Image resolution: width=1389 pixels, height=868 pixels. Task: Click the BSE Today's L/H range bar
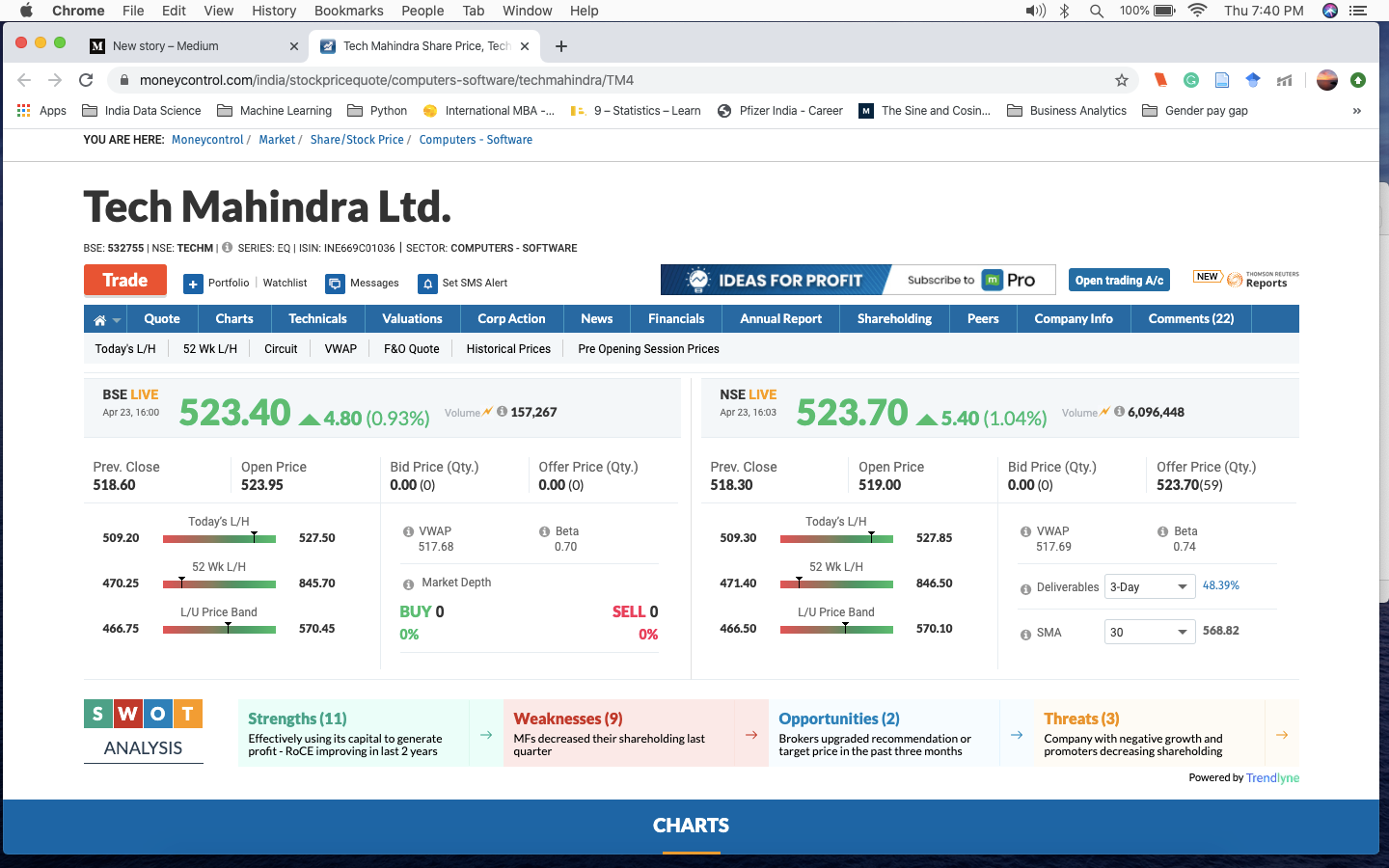point(219,538)
